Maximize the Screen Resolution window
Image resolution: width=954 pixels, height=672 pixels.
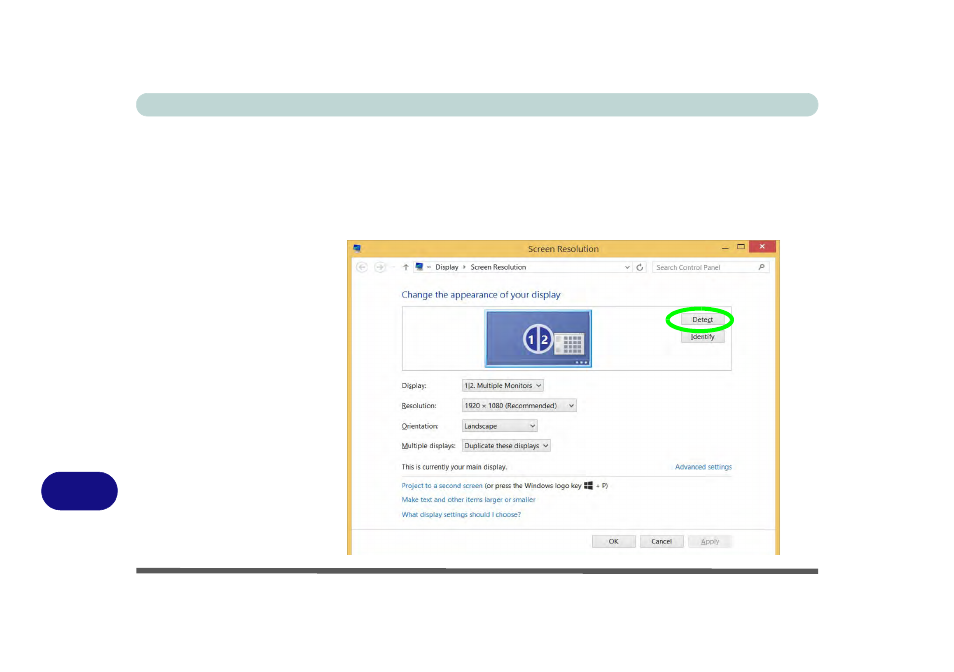(x=740, y=247)
